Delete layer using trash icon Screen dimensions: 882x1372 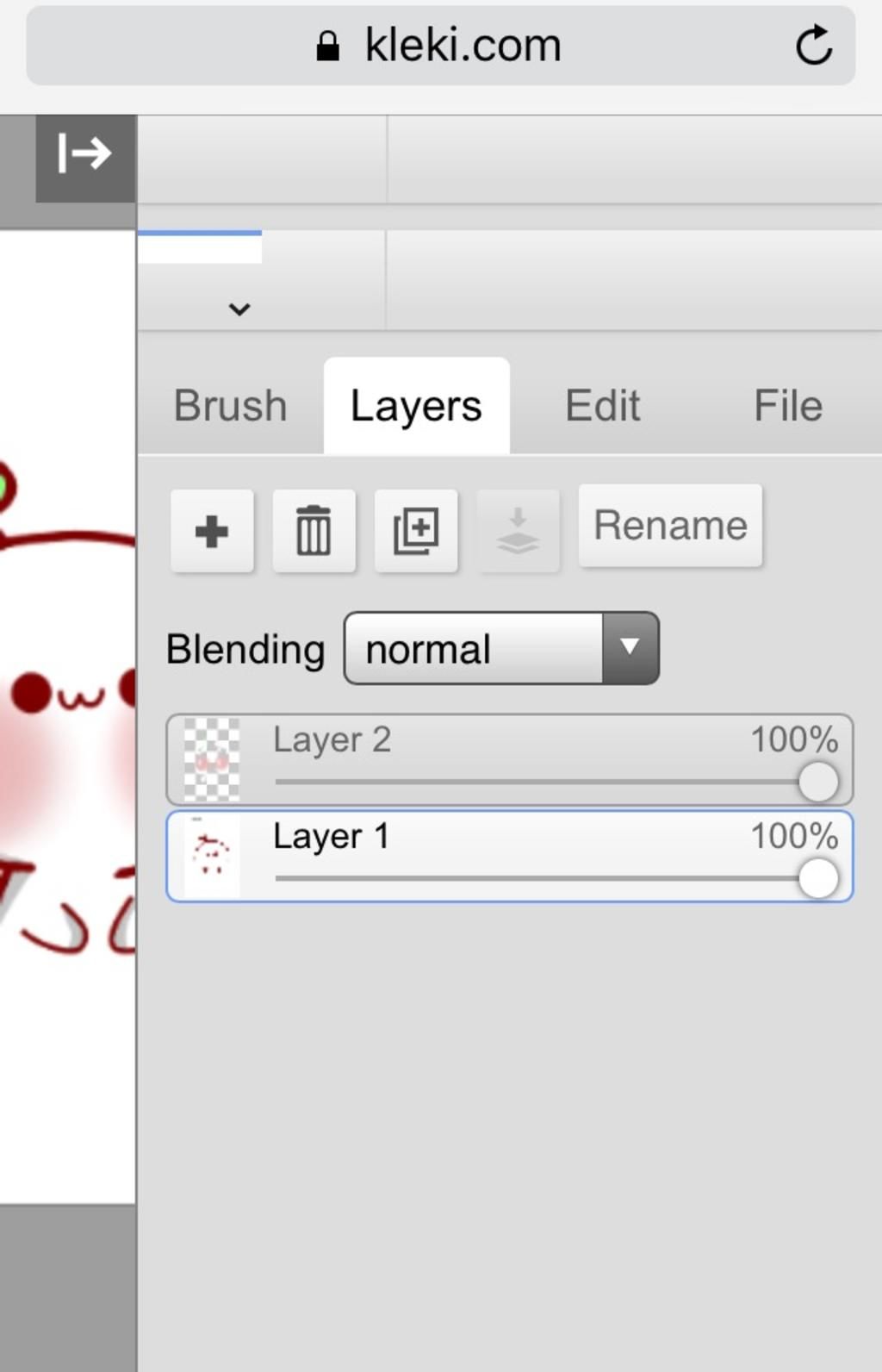(314, 531)
